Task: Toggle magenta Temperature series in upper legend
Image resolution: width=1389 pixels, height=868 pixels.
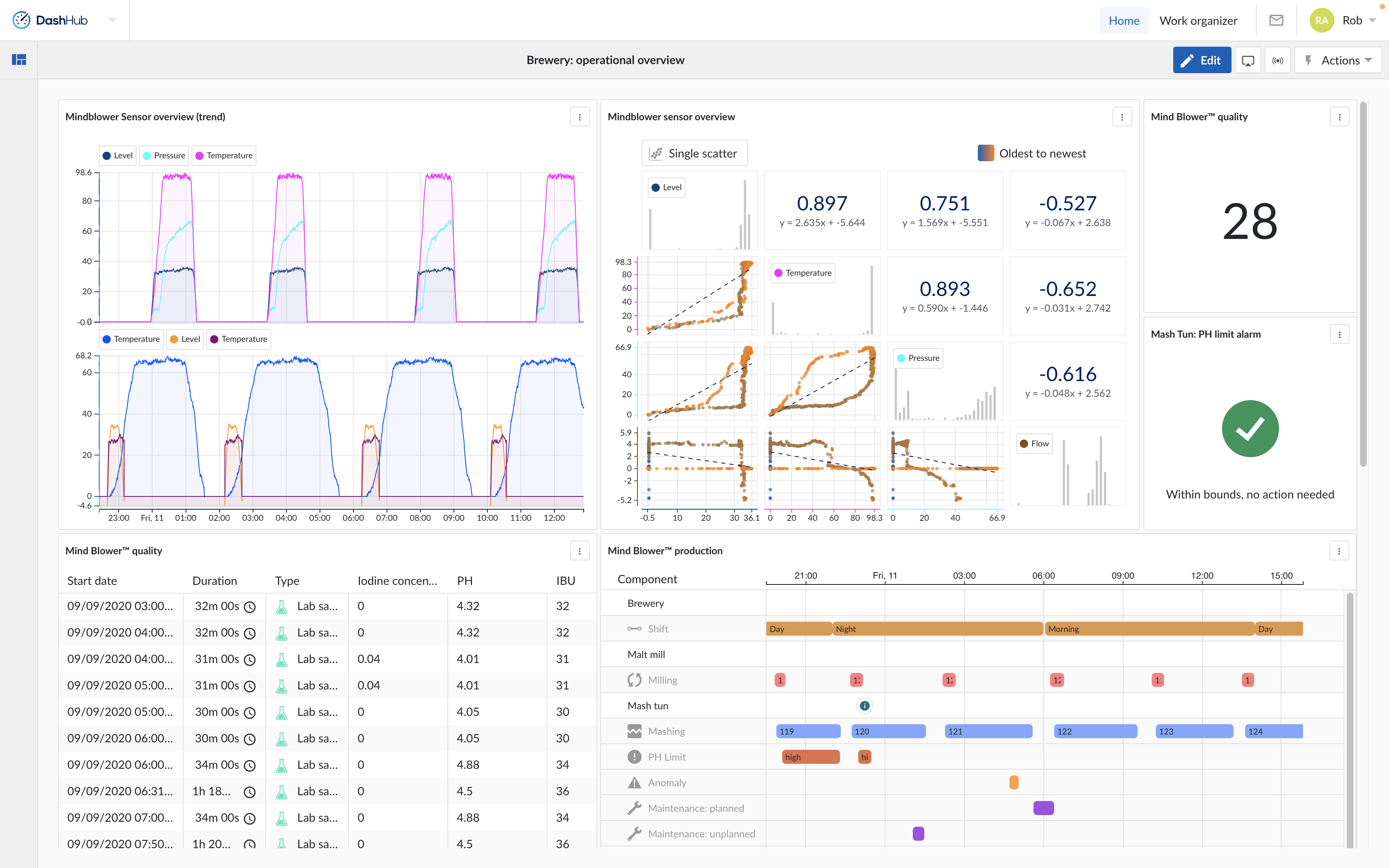Action: [224, 155]
